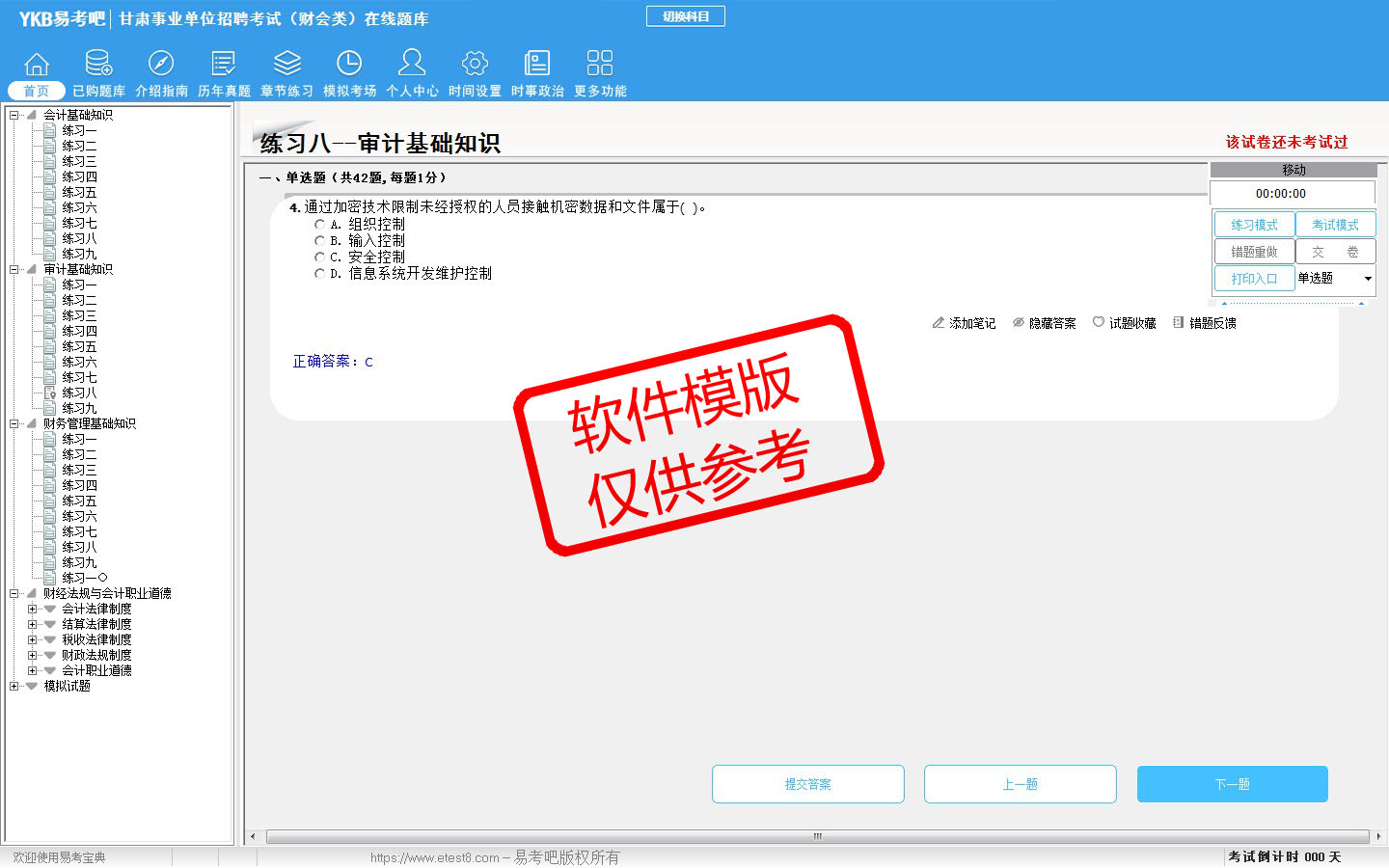
Task: Open 更多功能 grid icon
Action: 600,65
